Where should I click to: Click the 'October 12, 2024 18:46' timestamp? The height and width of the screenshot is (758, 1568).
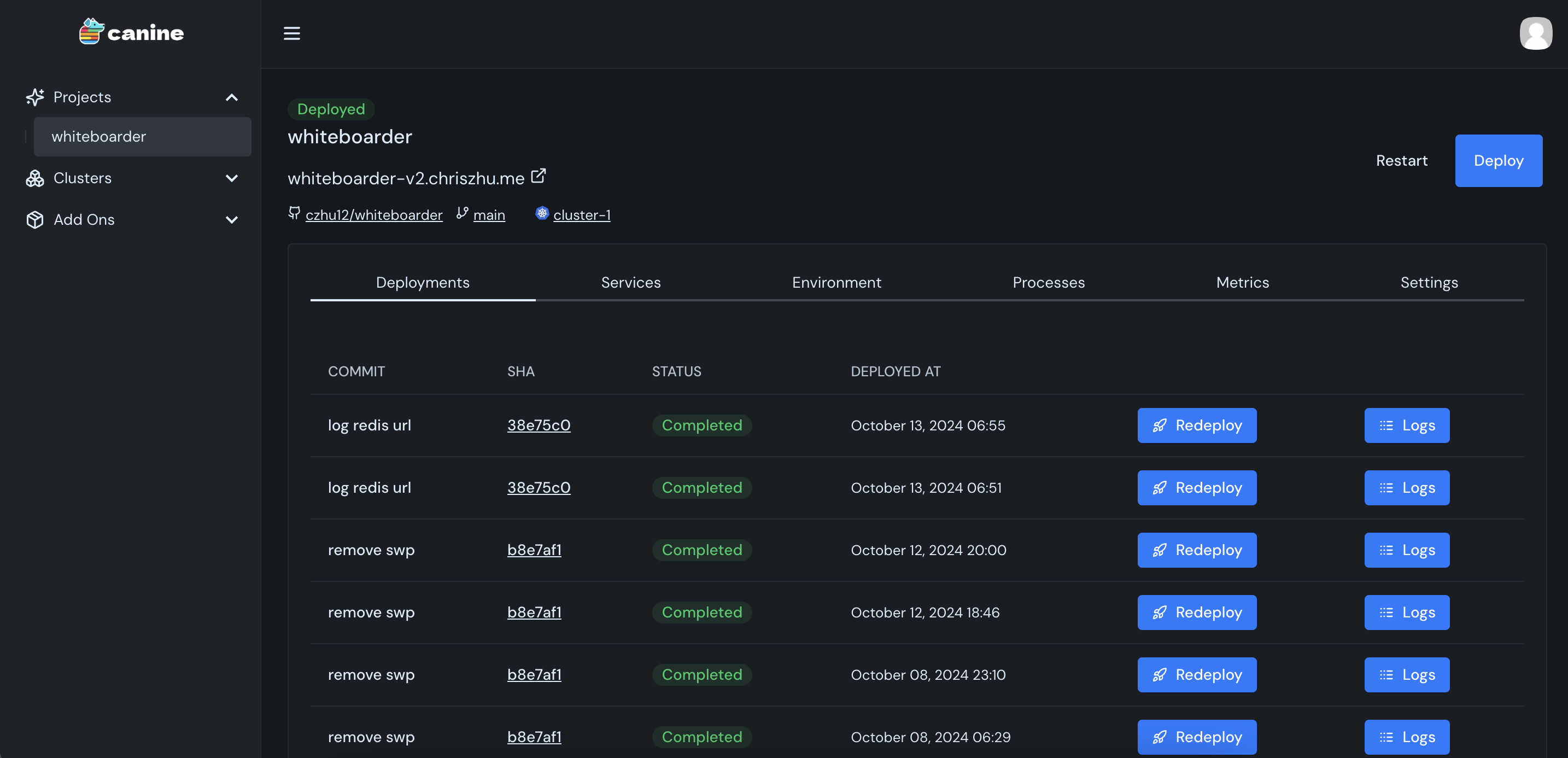pyautogui.click(x=925, y=613)
